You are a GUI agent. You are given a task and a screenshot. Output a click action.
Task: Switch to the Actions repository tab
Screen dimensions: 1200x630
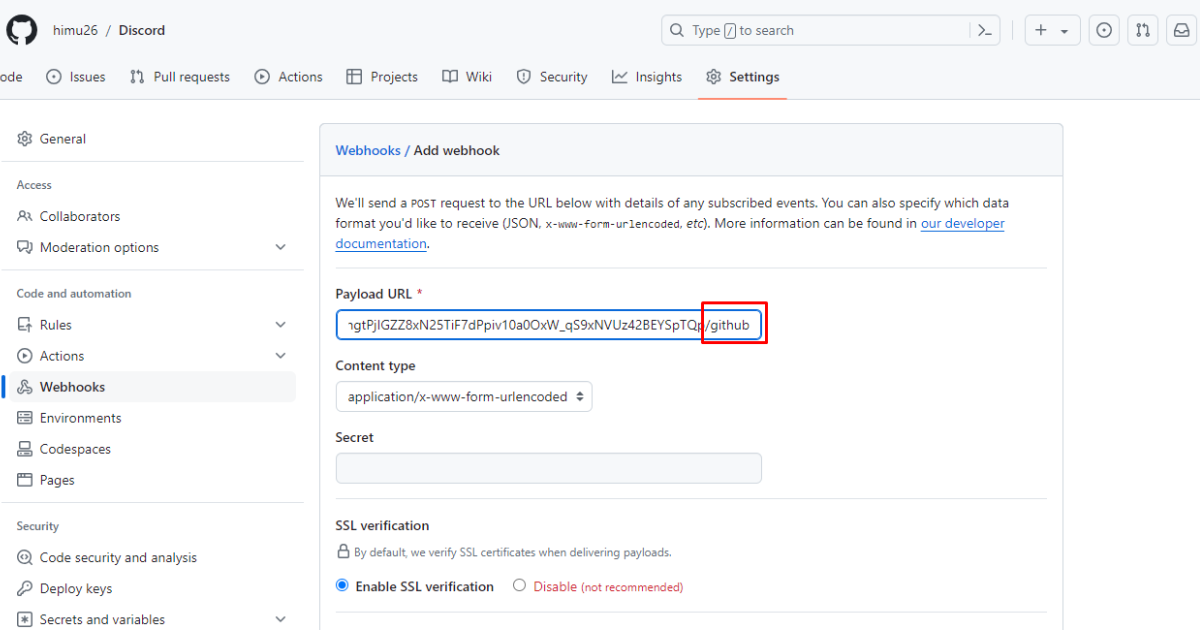click(x=289, y=77)
